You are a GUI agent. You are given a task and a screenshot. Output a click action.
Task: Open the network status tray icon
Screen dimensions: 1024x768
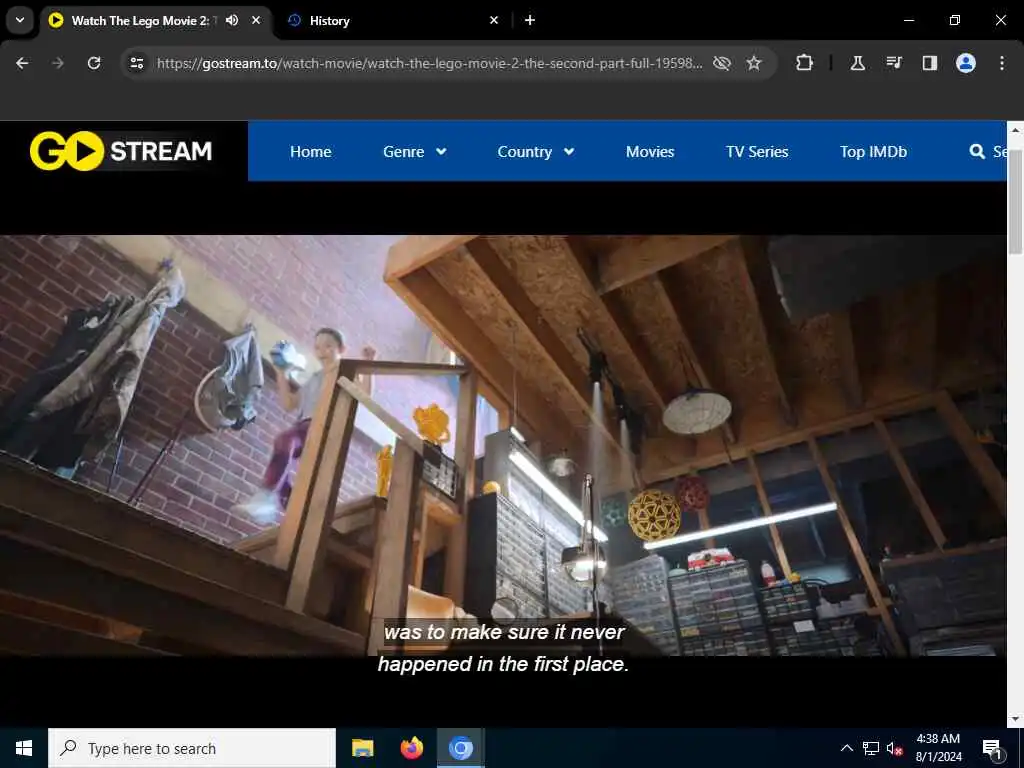coord(871,748)
